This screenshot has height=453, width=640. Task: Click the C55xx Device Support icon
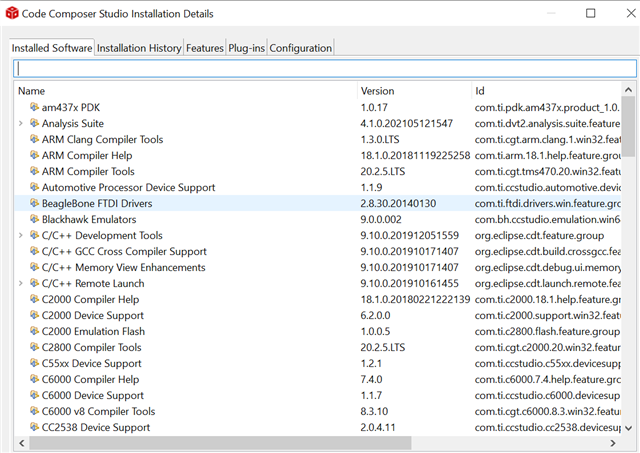[34, 363]
